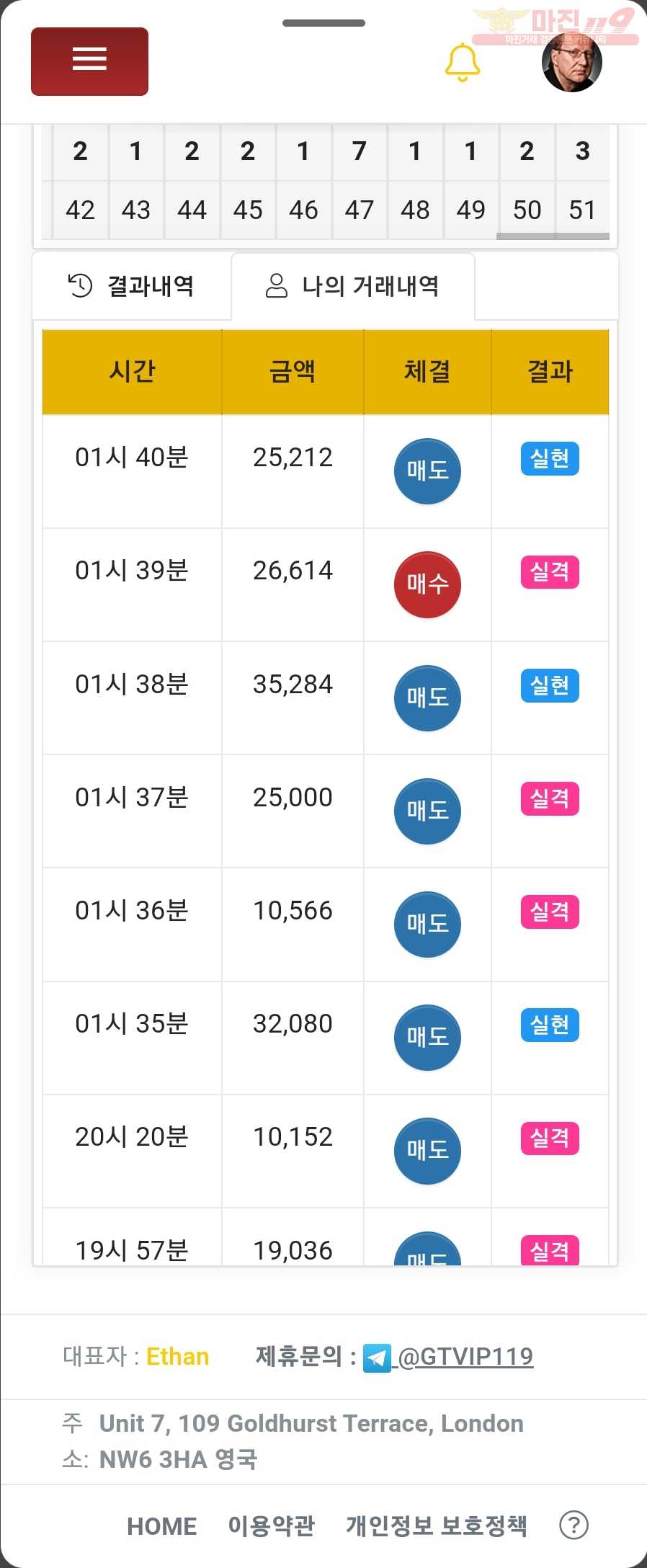Tap the drag handle at top

tap(323, 23)
